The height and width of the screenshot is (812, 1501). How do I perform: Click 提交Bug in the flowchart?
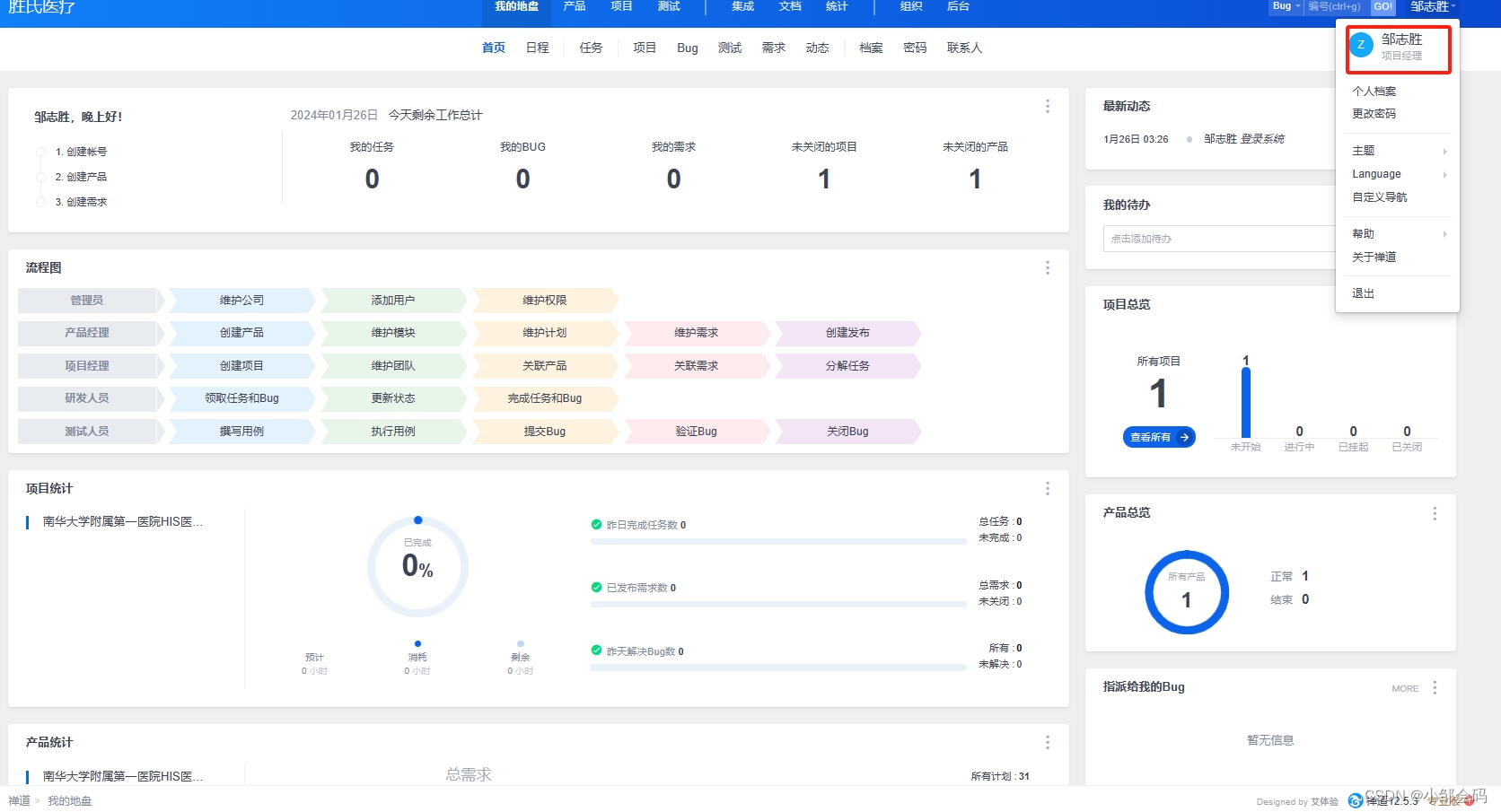click(545, 432)
